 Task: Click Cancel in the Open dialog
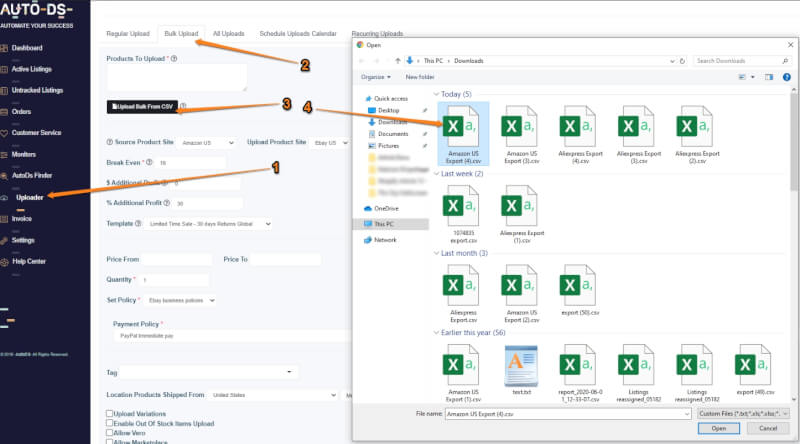[768, 429]
